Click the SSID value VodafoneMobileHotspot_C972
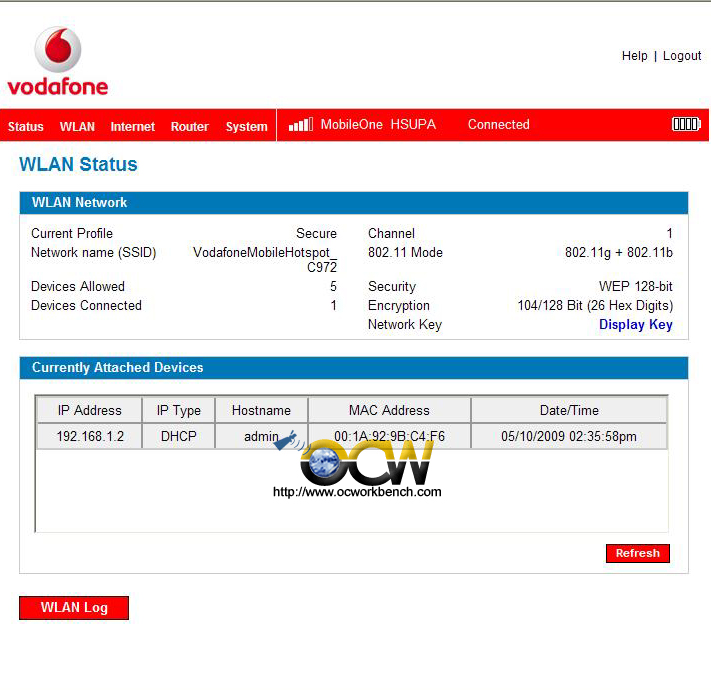The image size is (711, 695). (x=265, y=260)
